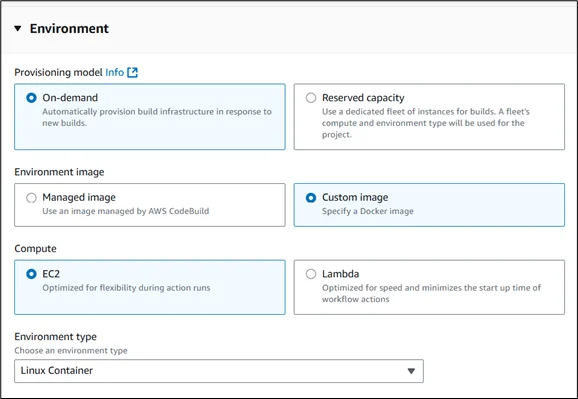The height and width of the screenshot is (399, 578).
Task: Click the Lambda description about start up time
Action: (431, 294)
